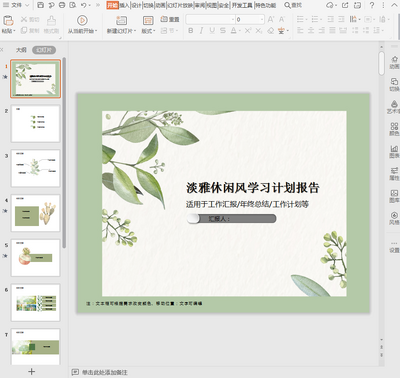
Task: Select slide 6 thumbnail
Action: click(36, 302)
